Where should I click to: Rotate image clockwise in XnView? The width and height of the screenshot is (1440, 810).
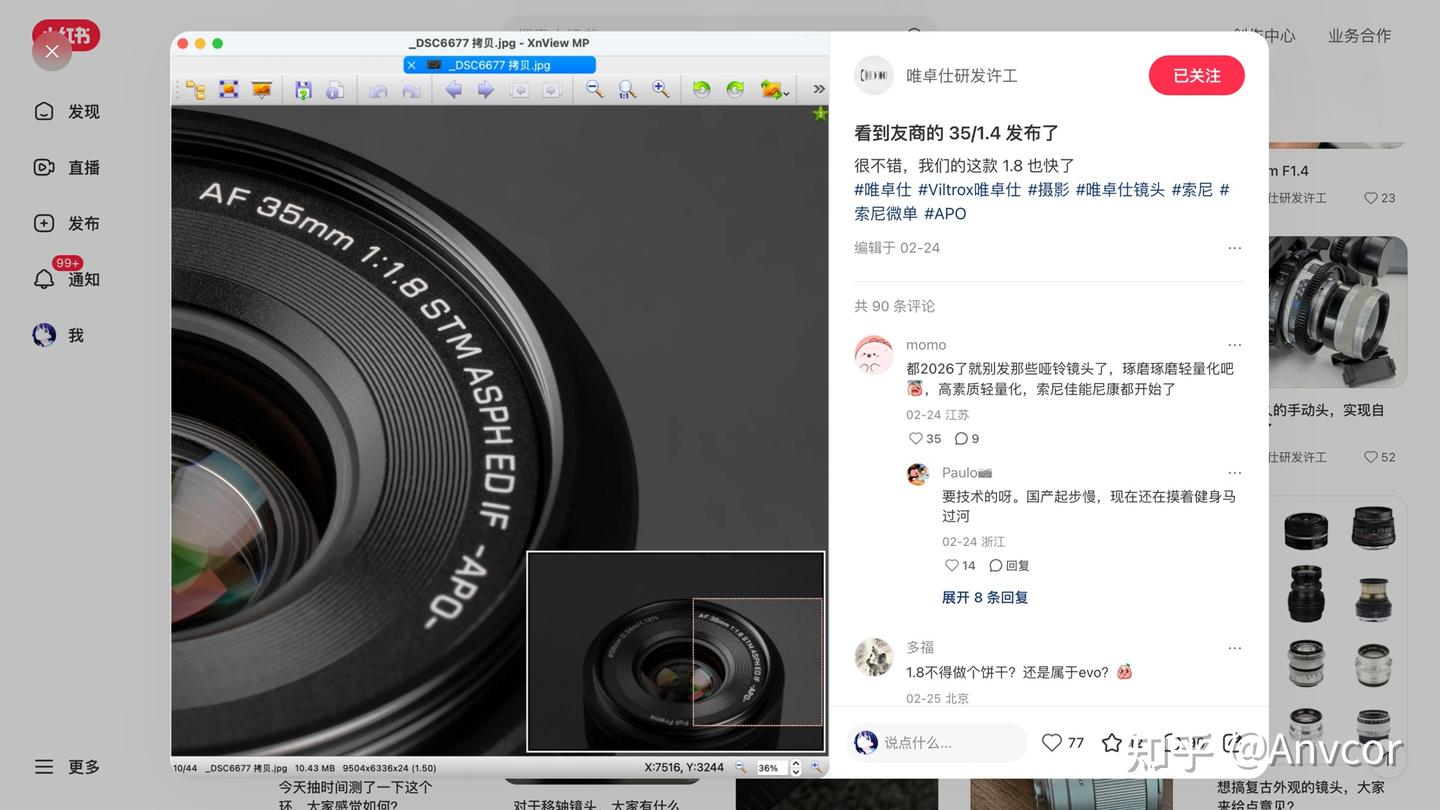[735, 90]
